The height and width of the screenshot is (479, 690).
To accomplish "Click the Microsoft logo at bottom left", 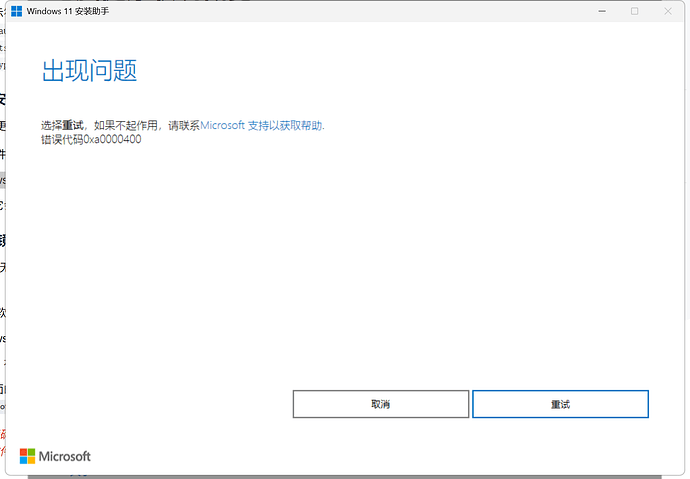I will (x=55, y=456).
